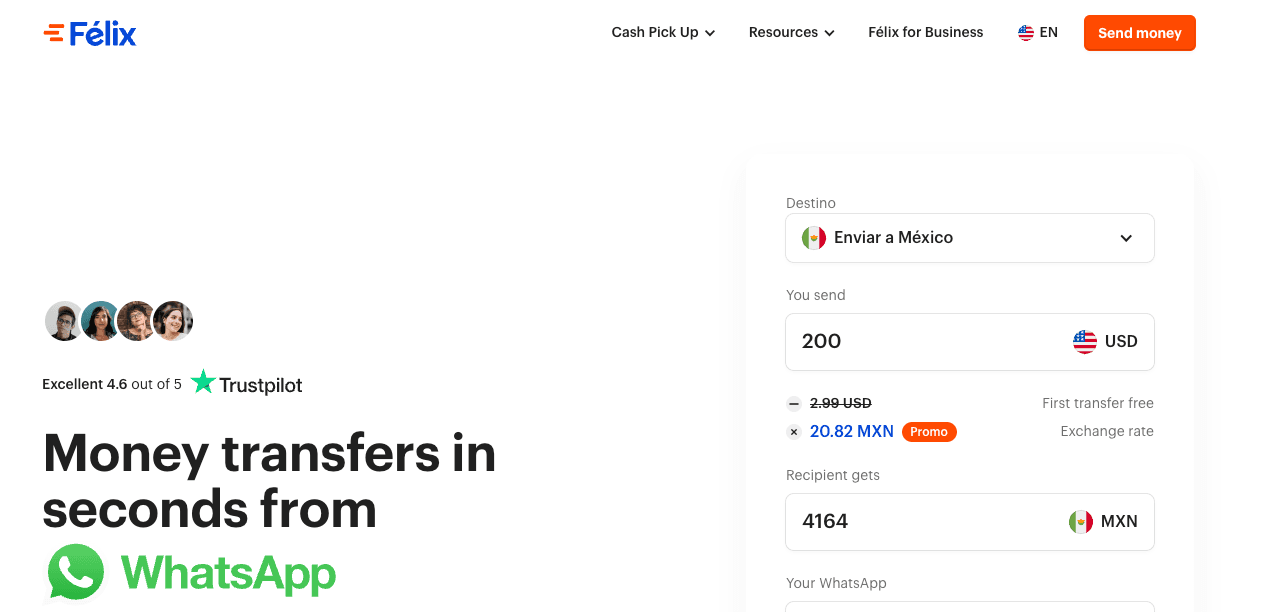Expand the Resources menu
Viewport: 1263px width, 612px height.
coord(791,33)
